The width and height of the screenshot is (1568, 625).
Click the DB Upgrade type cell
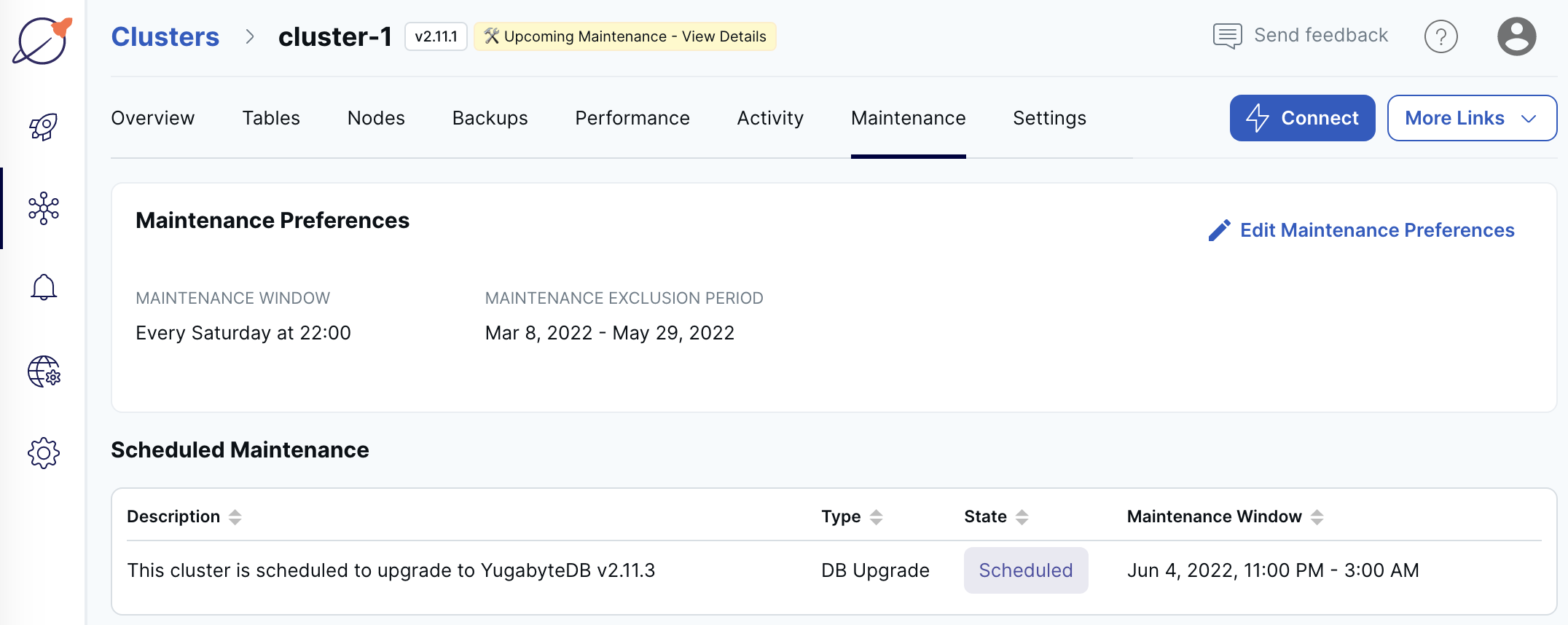(x=875, y=570)
